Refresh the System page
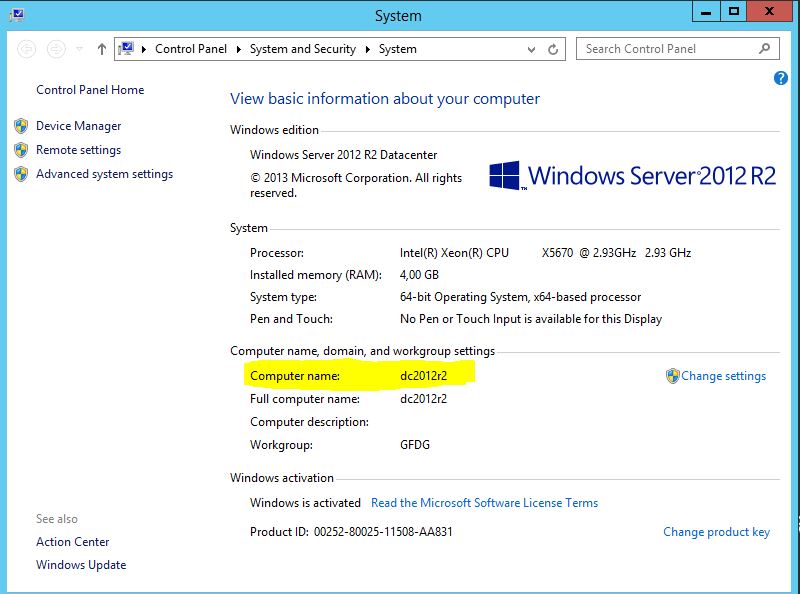800x594 pixels. [553, 50]
